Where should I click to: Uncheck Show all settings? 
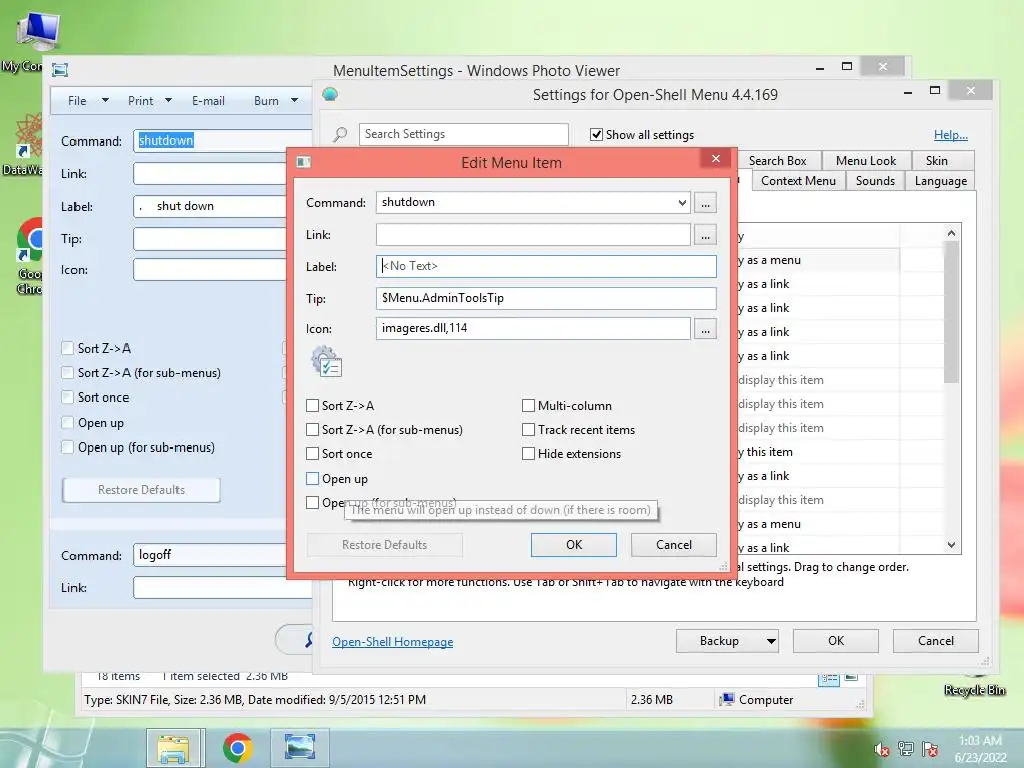596,135
